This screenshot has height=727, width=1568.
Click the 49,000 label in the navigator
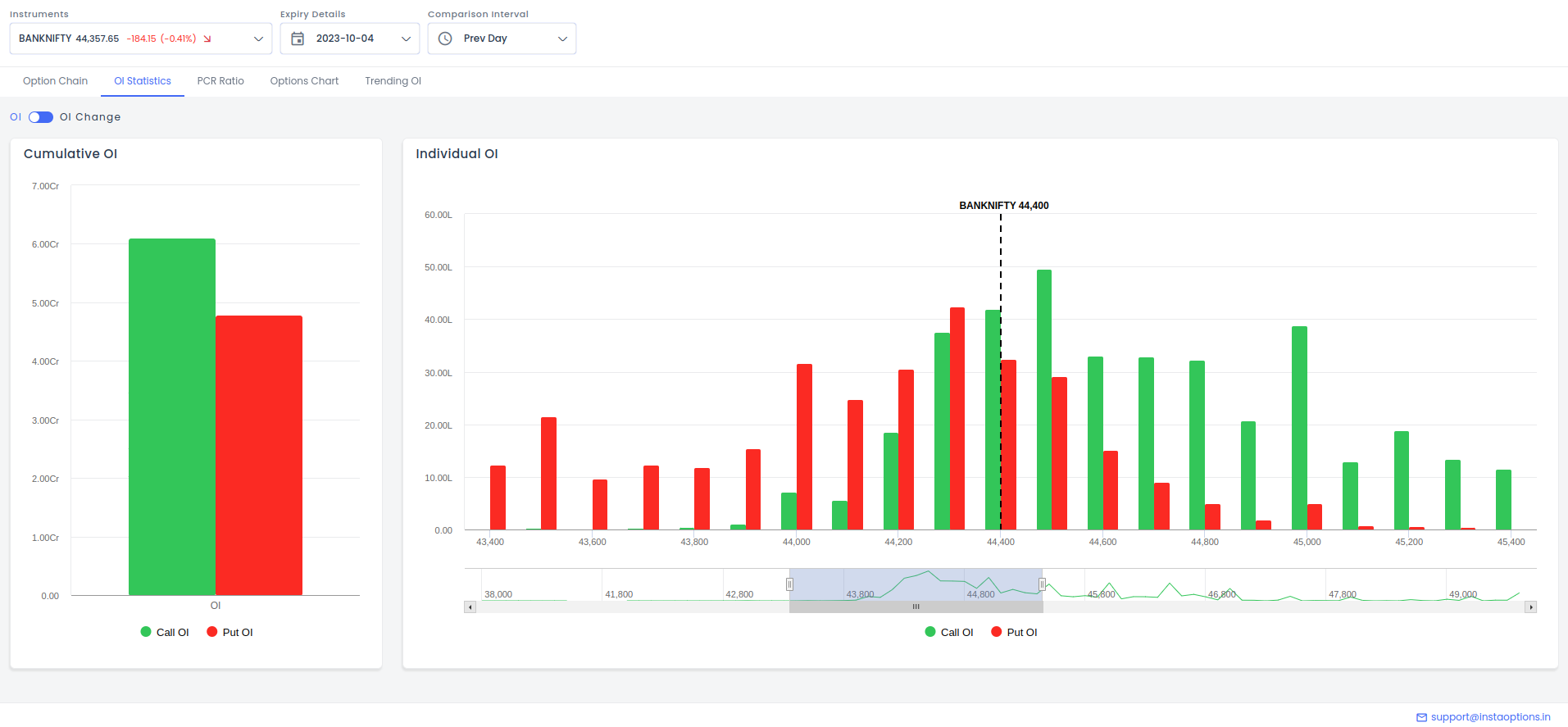pos(1463,594)
